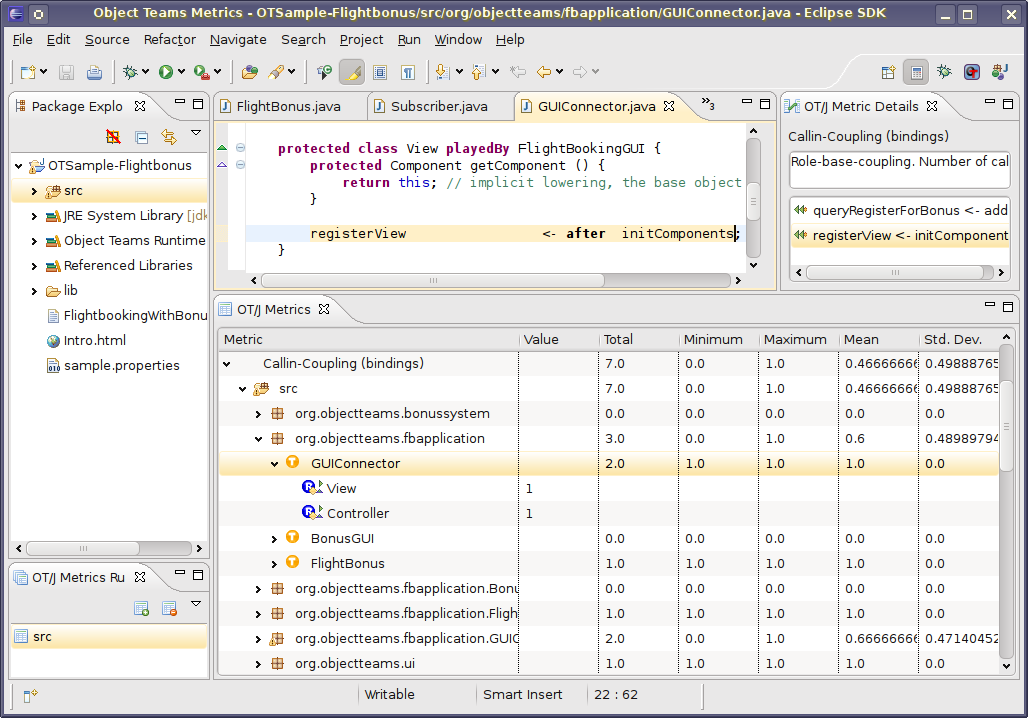Toggle Show Whitespace Characters pilcrow button

point(408,72)
